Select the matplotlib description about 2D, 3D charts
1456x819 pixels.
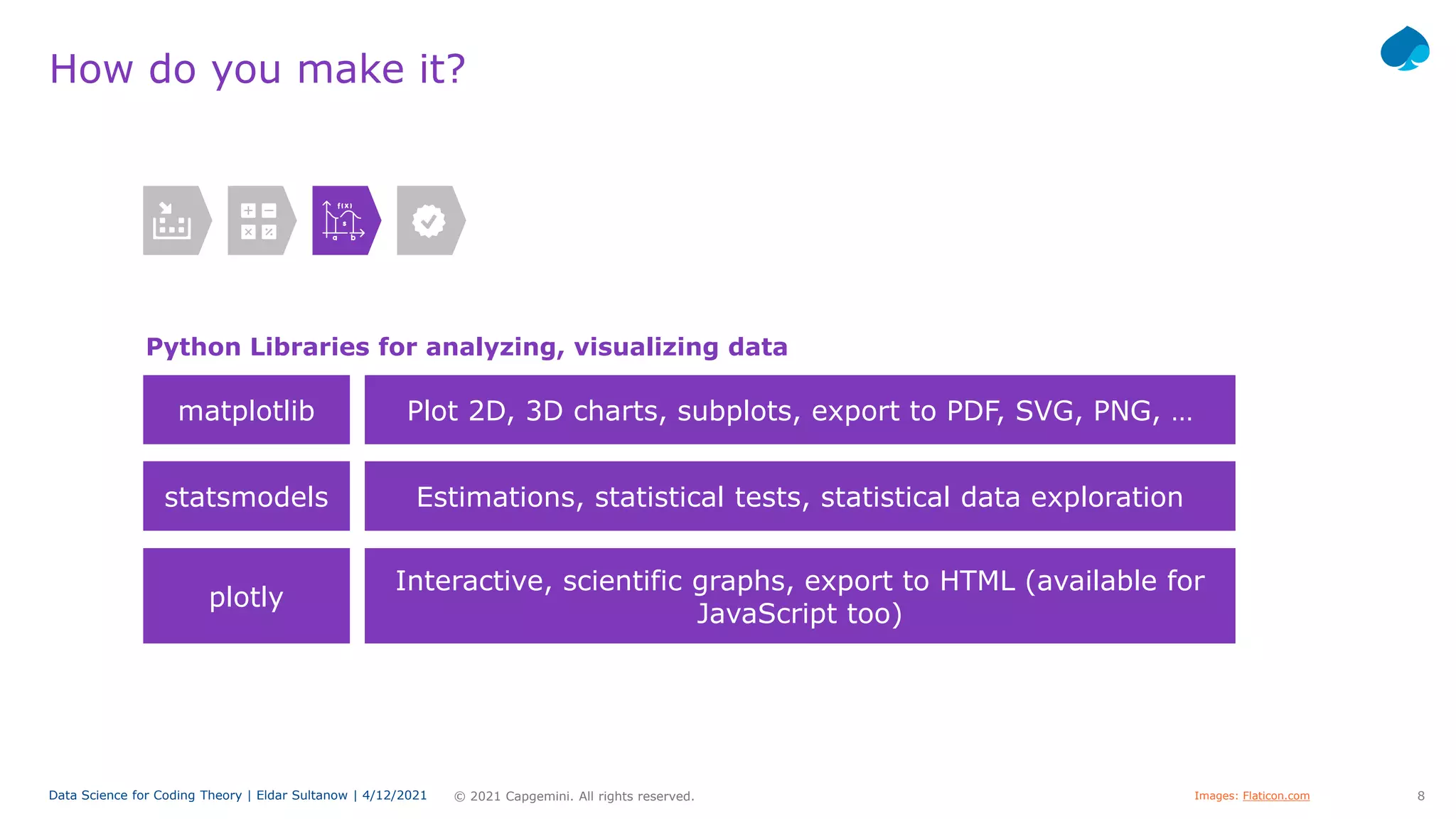(x=800, y=409)
